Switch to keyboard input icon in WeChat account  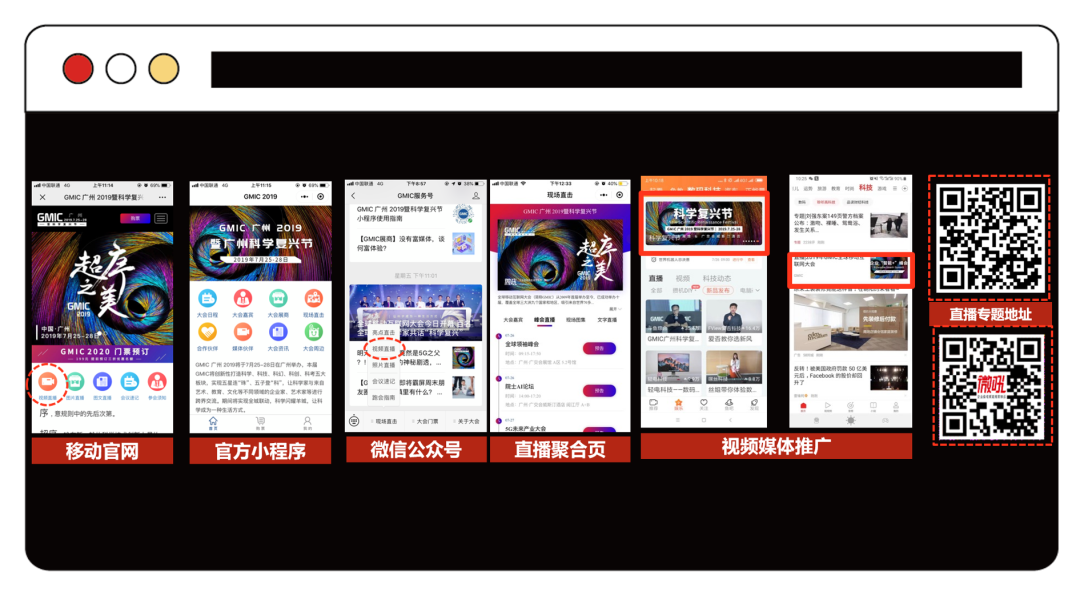click(354, 421)
